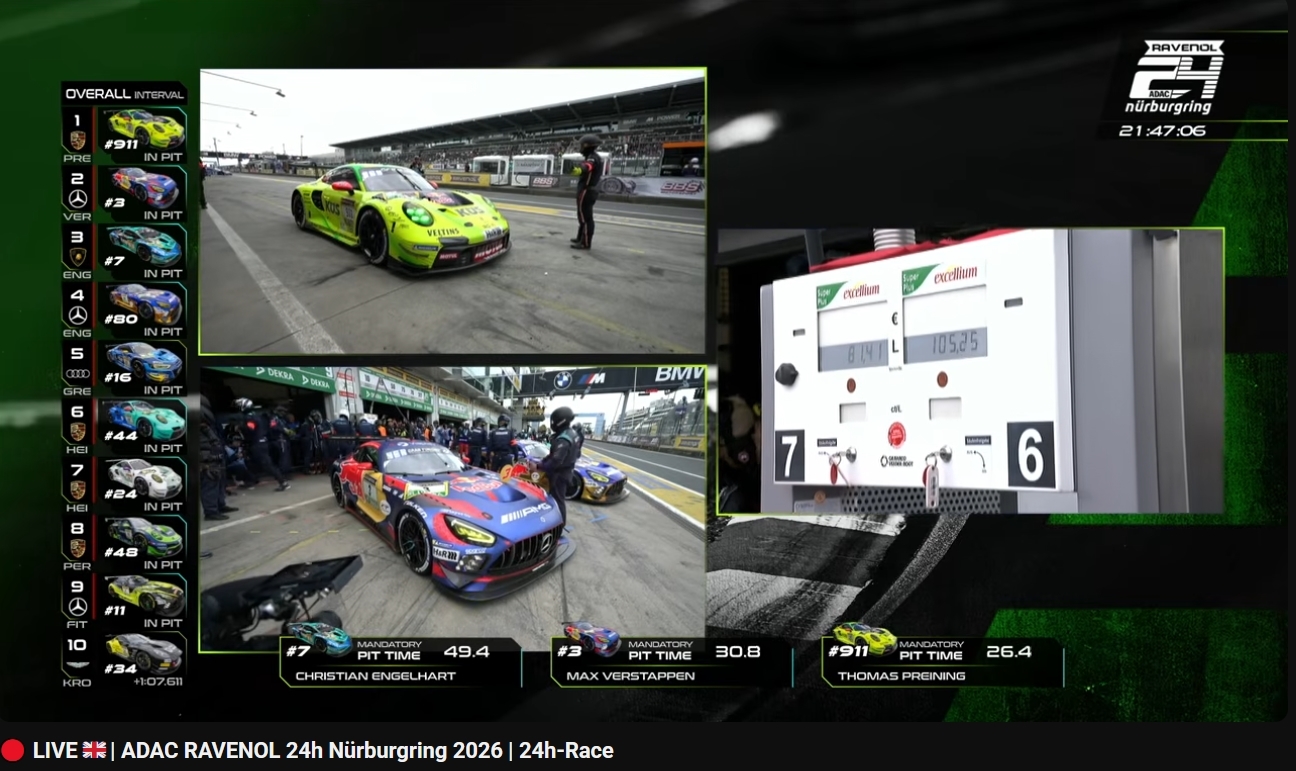Click the red LIVE dot indicator
Image resolution: width=1296 pixels, height=771 pixels.
[12, 750]
